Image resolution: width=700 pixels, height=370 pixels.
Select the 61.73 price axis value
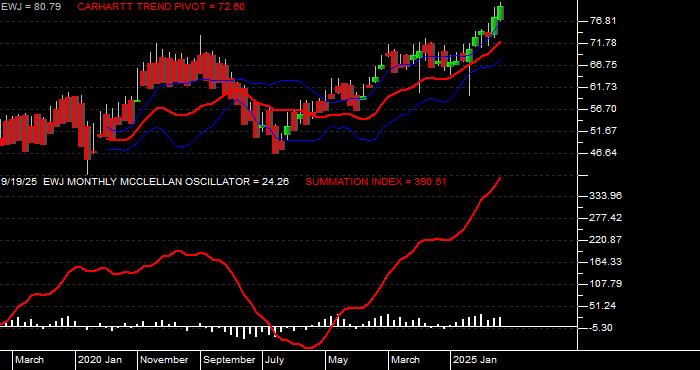click(604, 87)
